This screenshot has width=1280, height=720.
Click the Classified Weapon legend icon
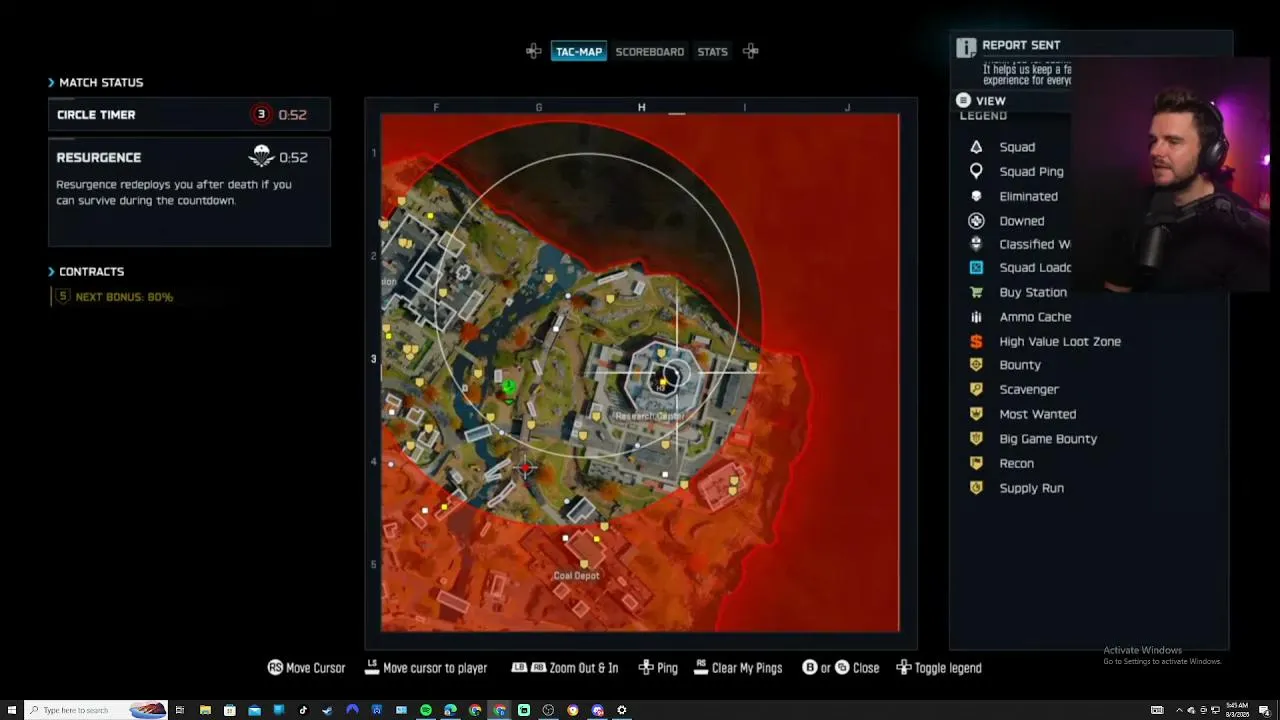[976, 244]
